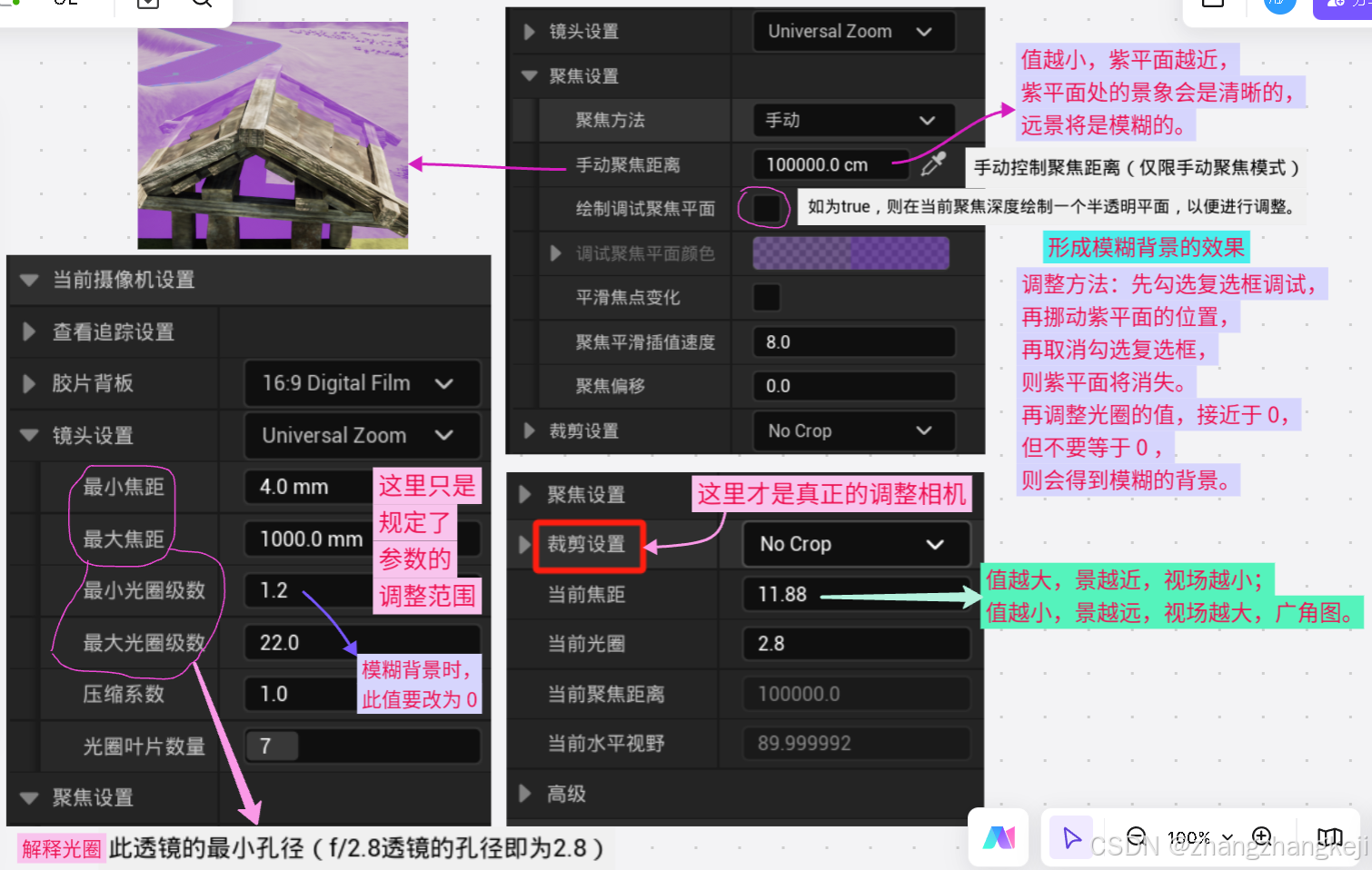The height and width of the screenshot is (870, 1372).
Task: Select the pointer tool in the bottom toolbar
Action: click(x=1071, y=837)
